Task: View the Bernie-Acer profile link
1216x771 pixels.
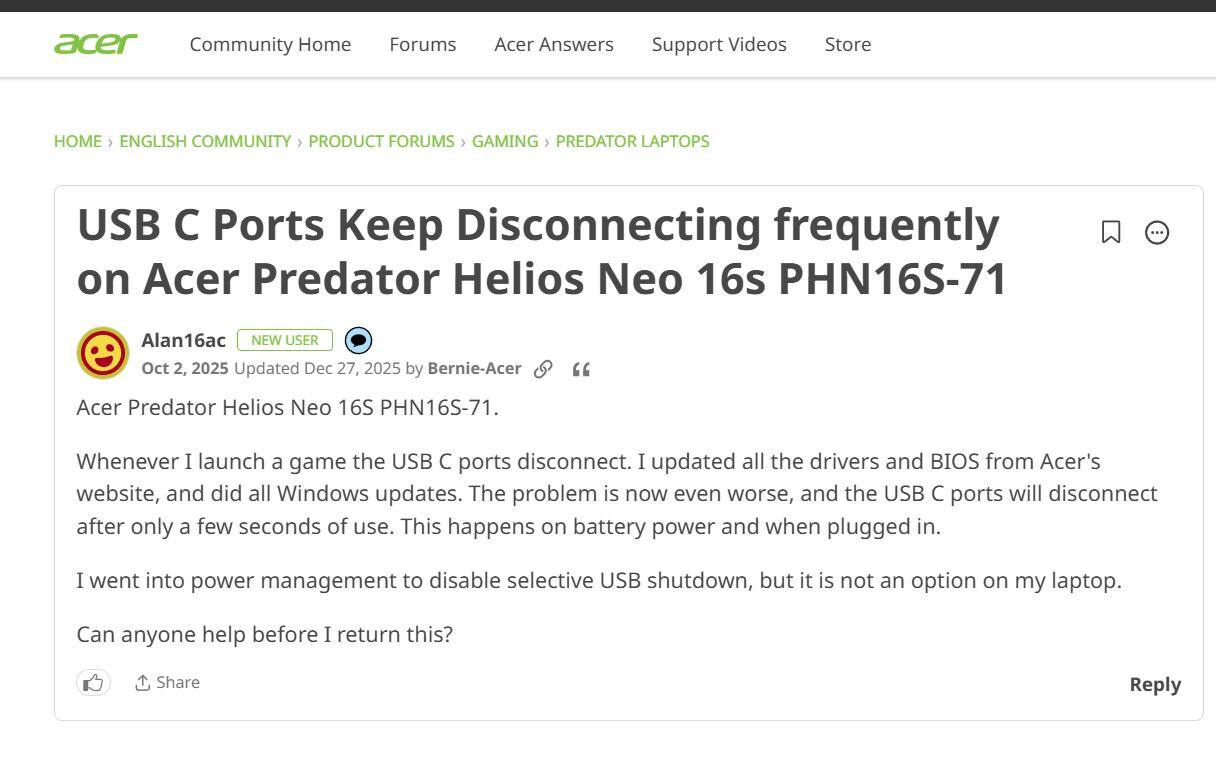Action: point(474,368)
